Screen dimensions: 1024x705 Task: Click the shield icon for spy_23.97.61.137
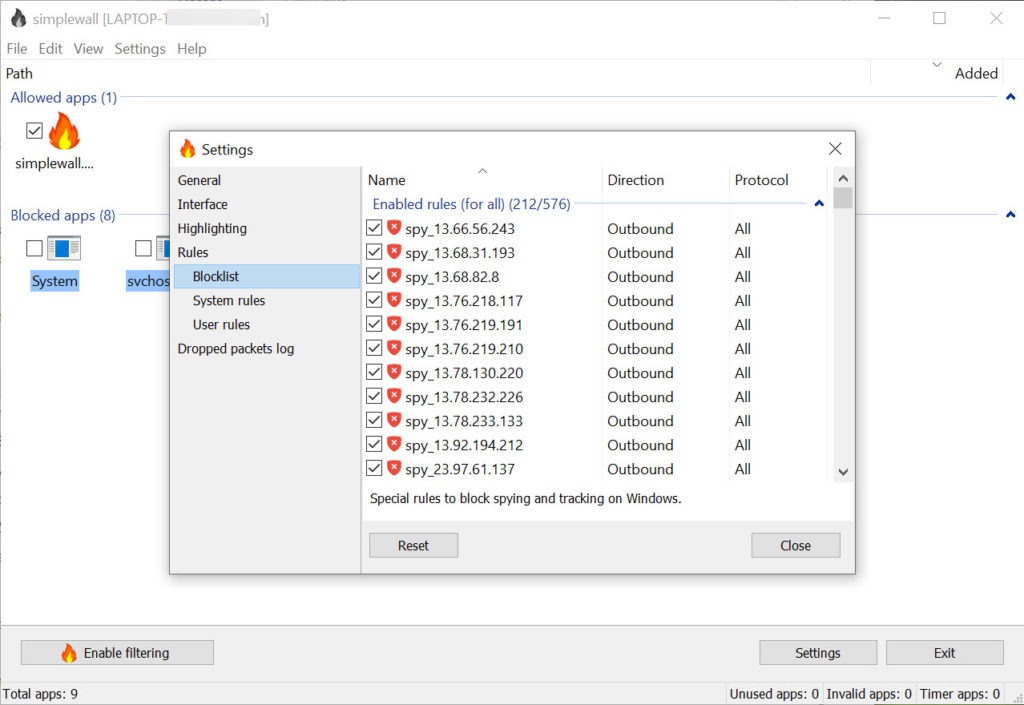tap(394, 469)
